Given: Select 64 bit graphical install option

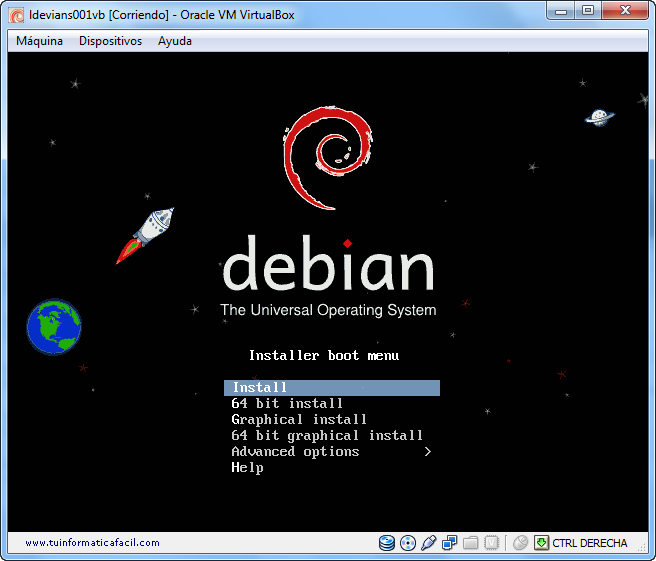Looking at the screenshot, I should click(327, 435).
